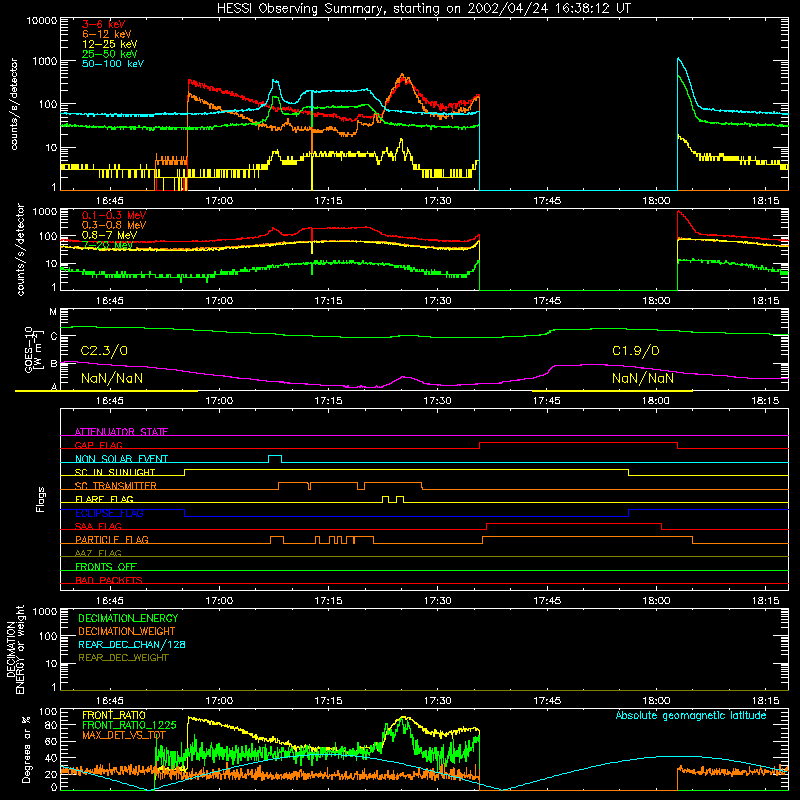
Task: Click the 16:45 tick under the decimation panel
Action: coord(109,701)
